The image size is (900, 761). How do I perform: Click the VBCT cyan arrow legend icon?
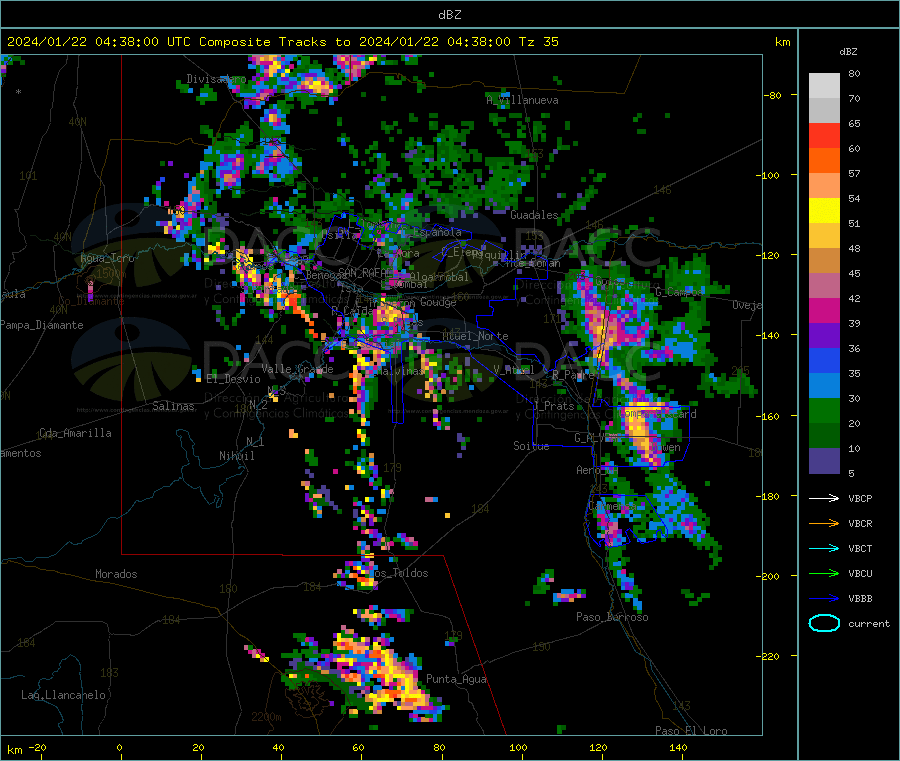tap(824, 549)
